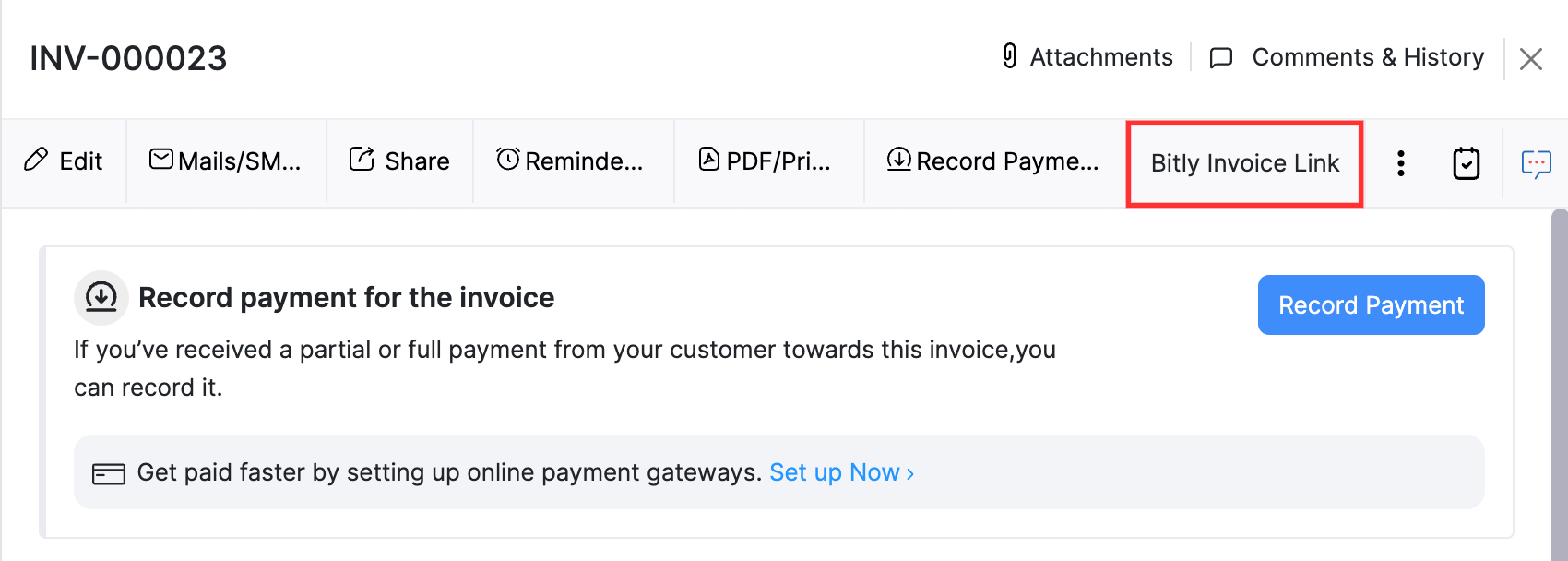Click the Share icon in the toolbar
Viewport: 1568px width, 561px height.
(x=360, y=159)
